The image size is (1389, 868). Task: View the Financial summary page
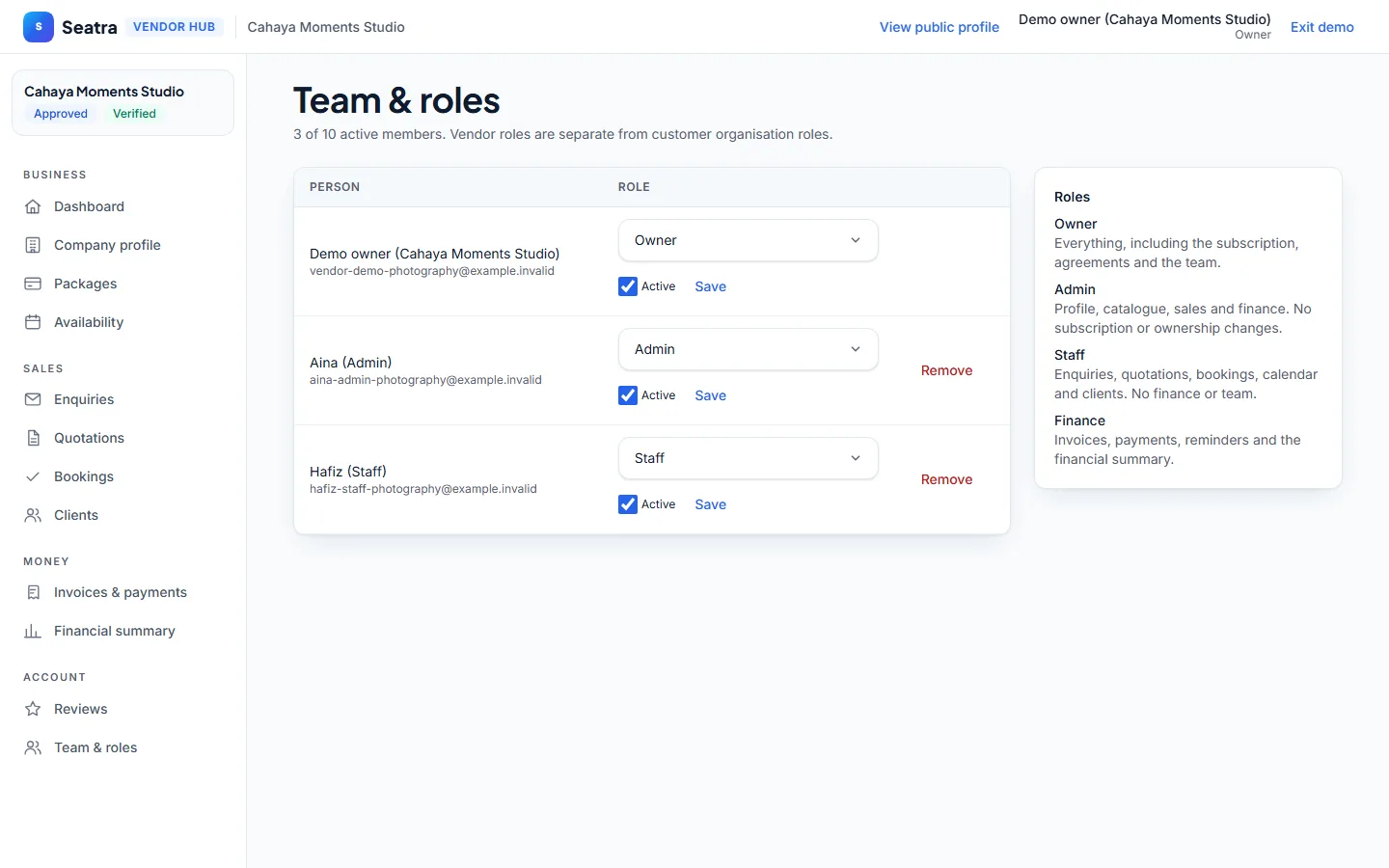(123, 631)
